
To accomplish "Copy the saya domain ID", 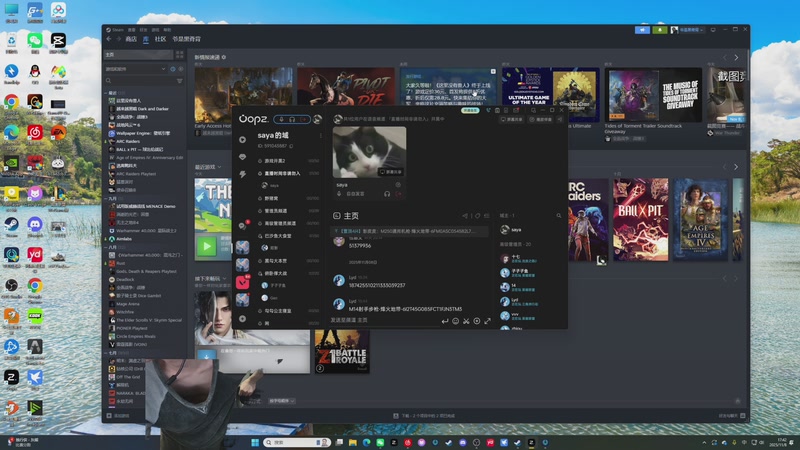I will point(291,146).
